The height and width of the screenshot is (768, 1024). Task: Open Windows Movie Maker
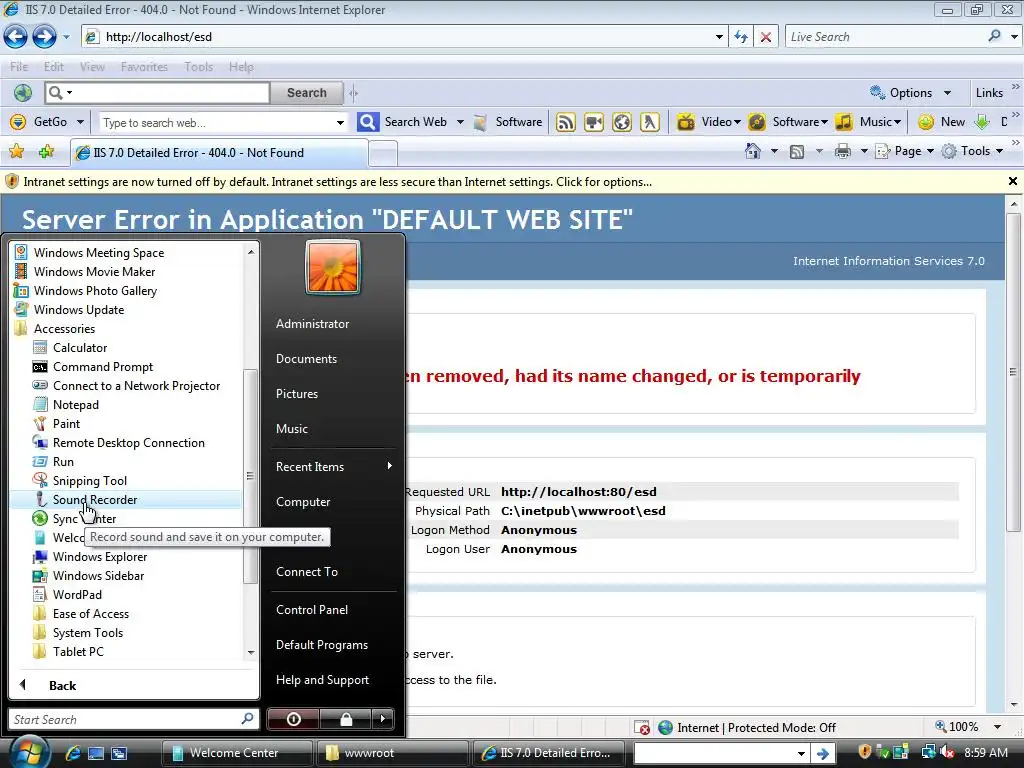[x=95, y=271]
